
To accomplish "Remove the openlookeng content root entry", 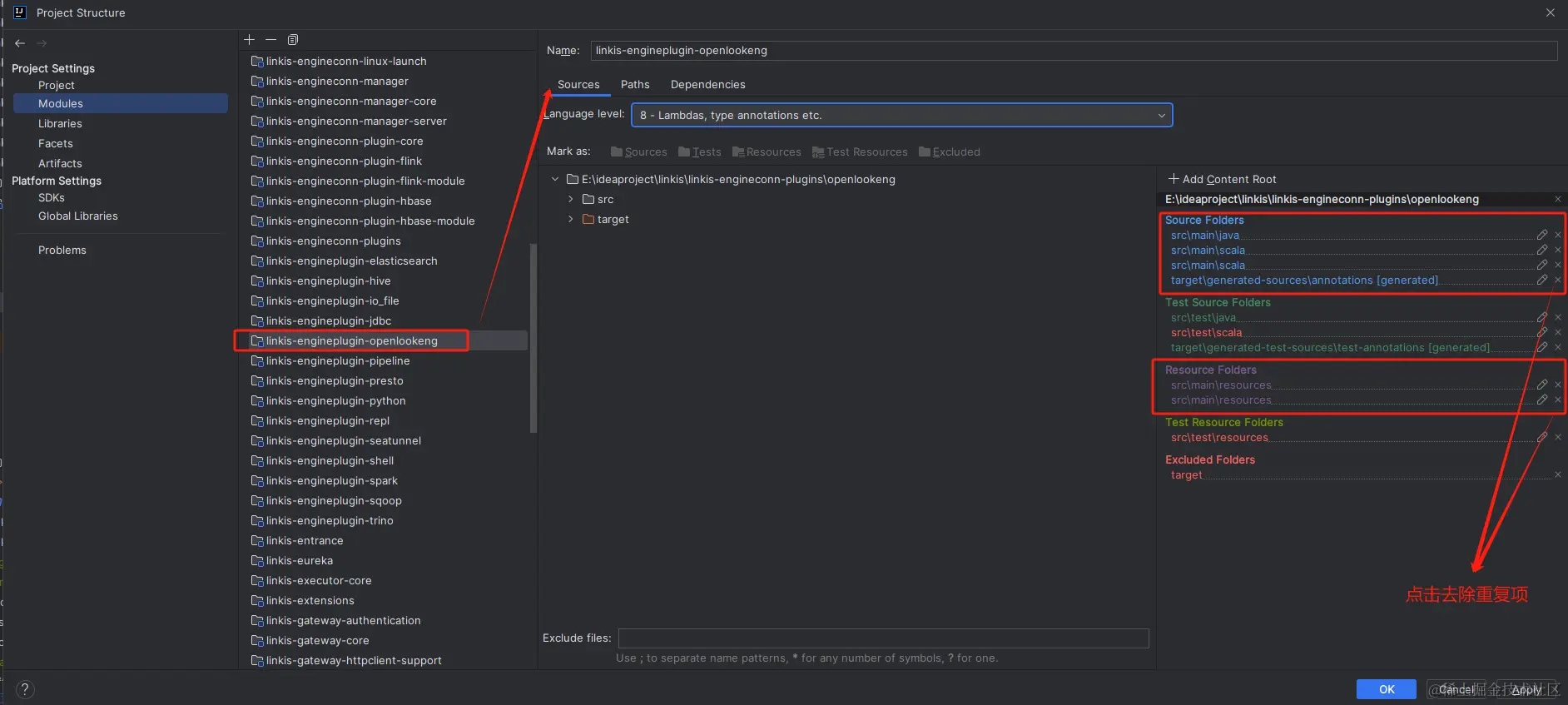I will (1558, 199).
